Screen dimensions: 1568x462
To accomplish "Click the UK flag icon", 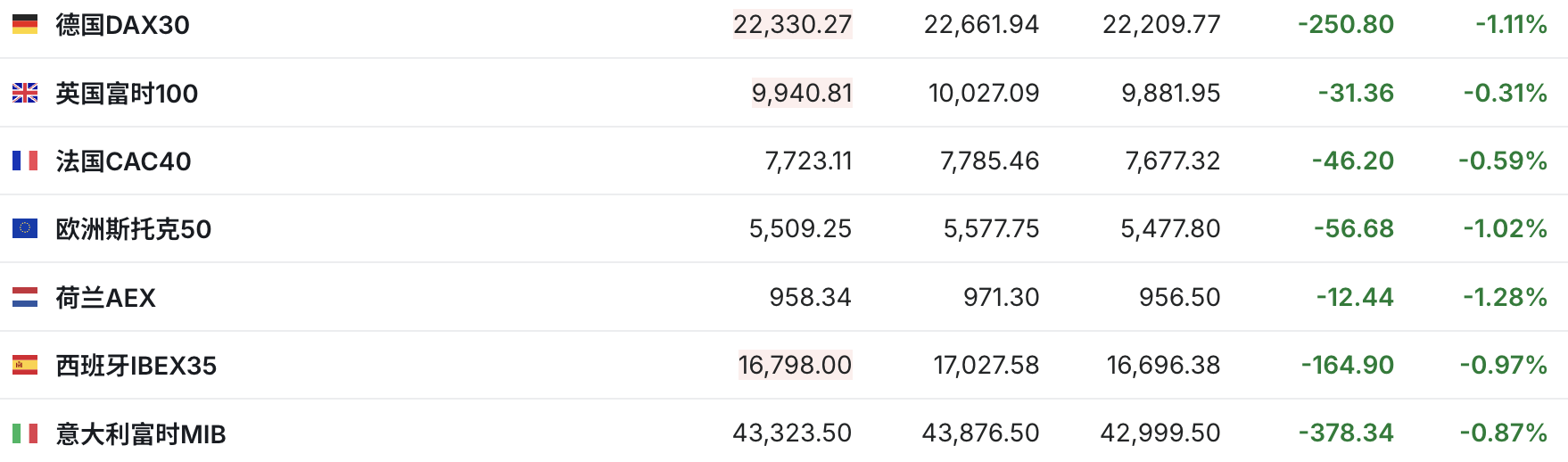I will (25, 93).
